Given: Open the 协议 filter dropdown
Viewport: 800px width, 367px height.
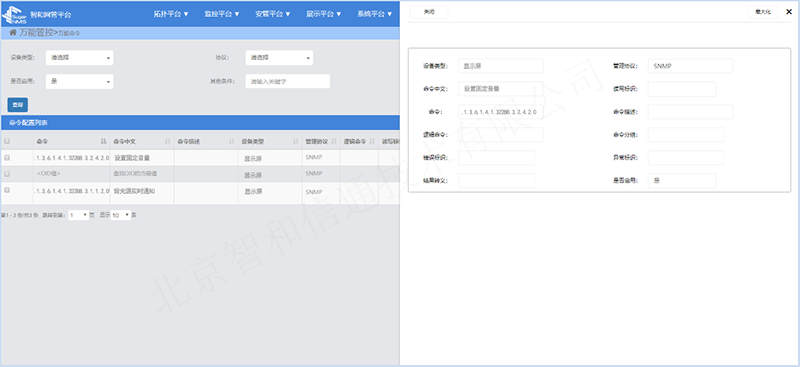Looking at the screenshot, I should (279, 58).
